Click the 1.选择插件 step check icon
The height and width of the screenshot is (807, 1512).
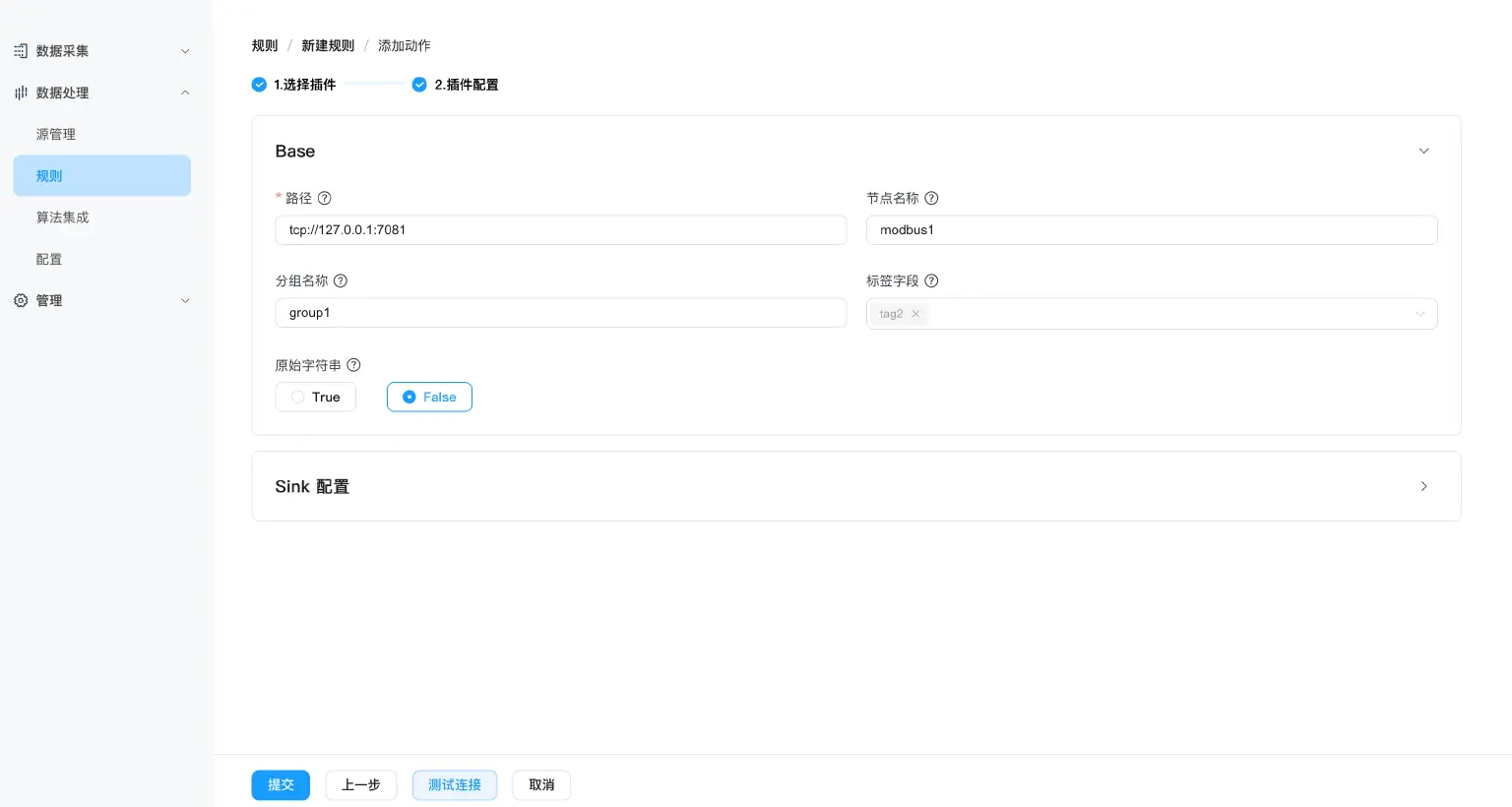coord(259,85)
